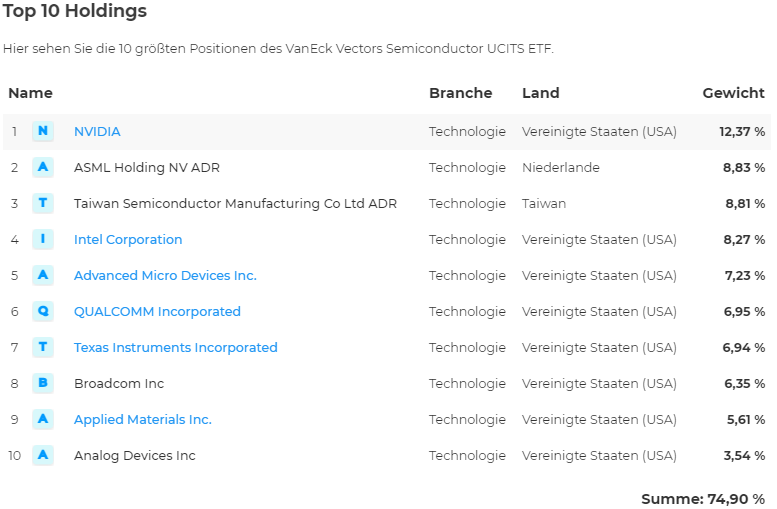Open the Texas Instruments Incorporated link
This screenshot has height=509, width=777.
(x=176, y=347)
